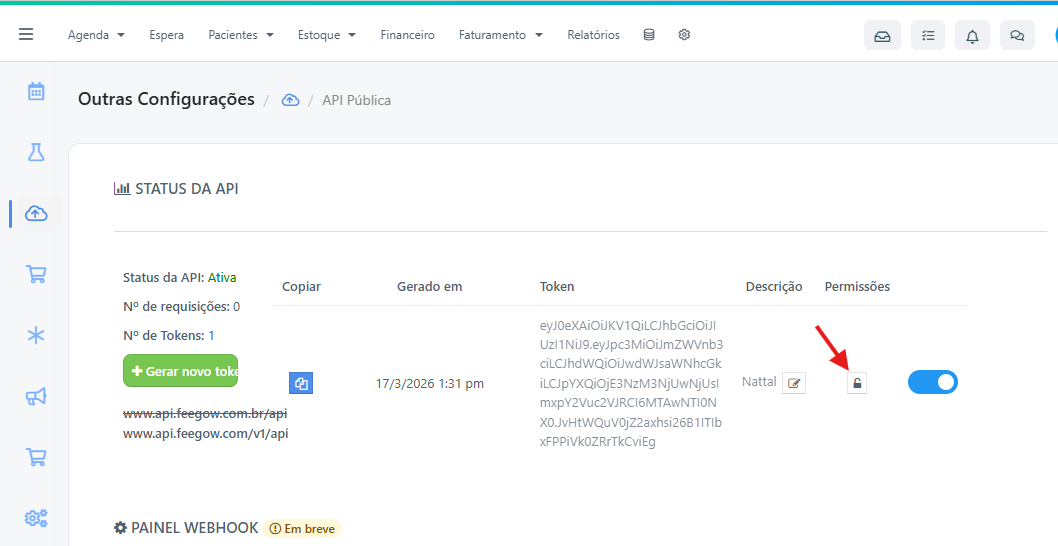Click the PAINEL WEBHOOK heading
1058x546 pixels.
[x=186, y=528]
